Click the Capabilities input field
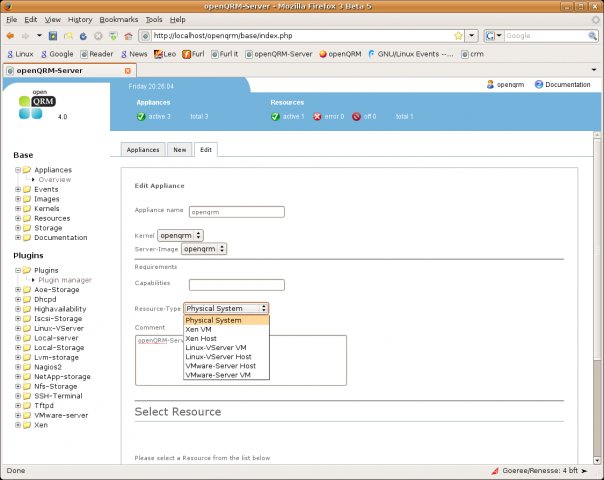The width and height of the screenshot is (604, 480). pyautogui.click(x=237, y=285)
